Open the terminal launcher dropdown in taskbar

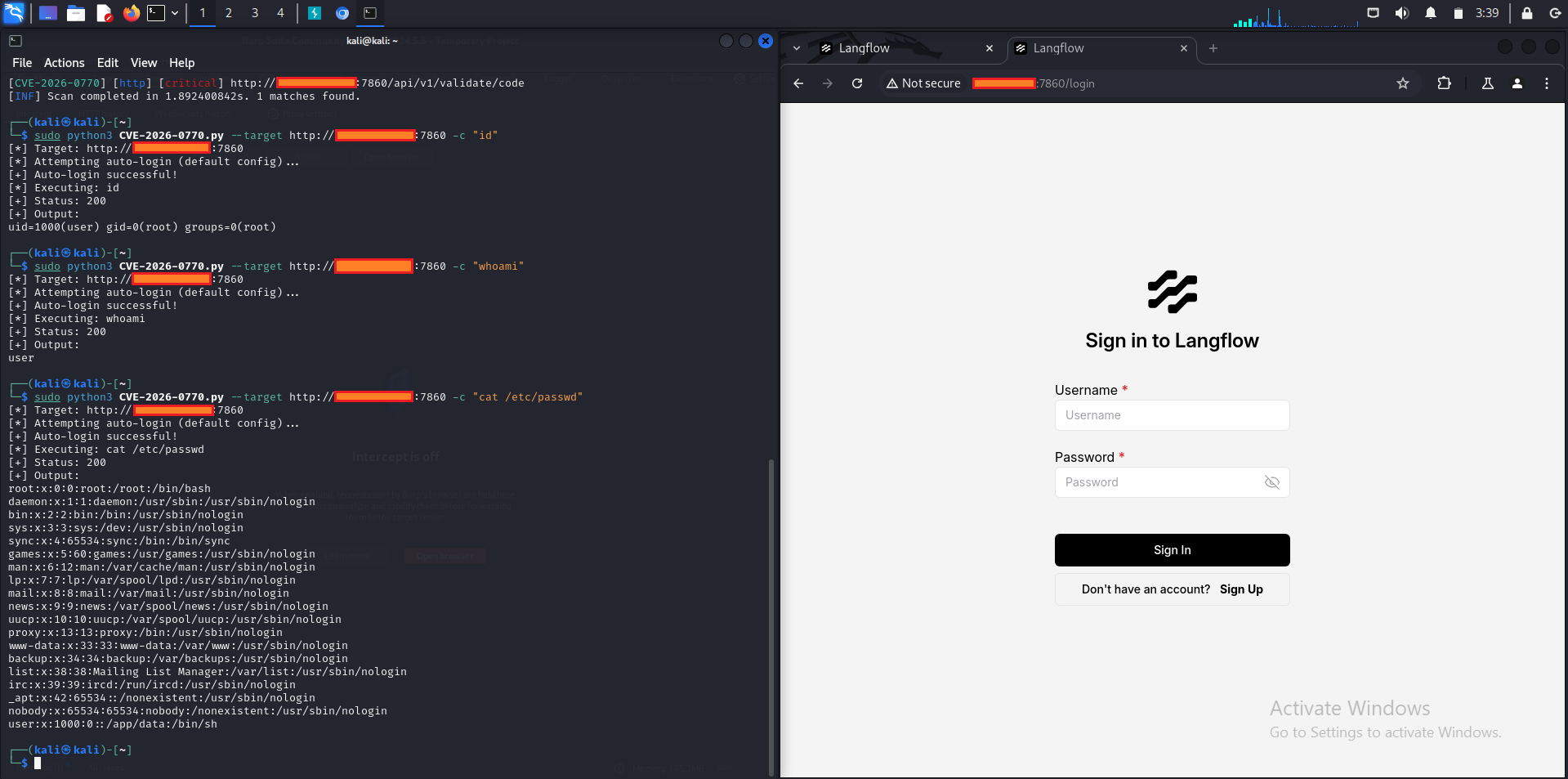pyautogui.click(x=174, y=13)
